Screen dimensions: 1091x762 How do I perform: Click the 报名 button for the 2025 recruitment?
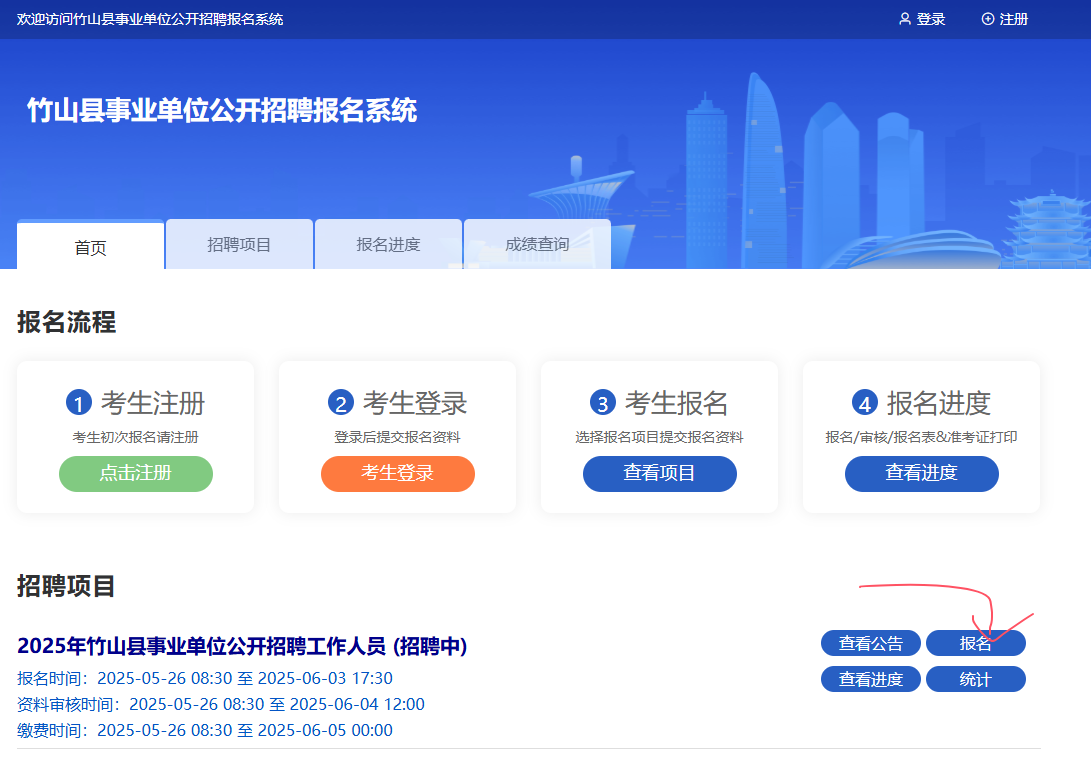coord(975,643)
